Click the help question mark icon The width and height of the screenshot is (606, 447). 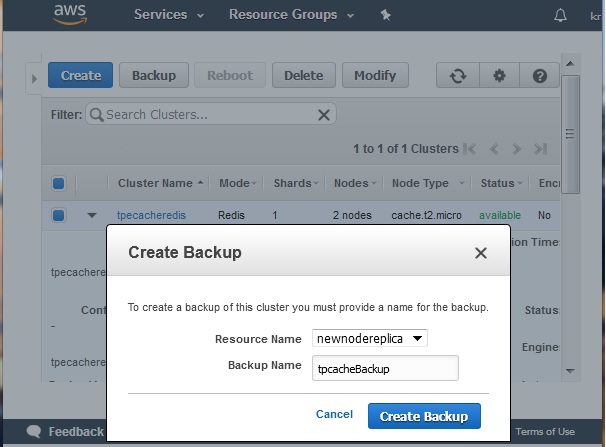[x=540, y=75]
